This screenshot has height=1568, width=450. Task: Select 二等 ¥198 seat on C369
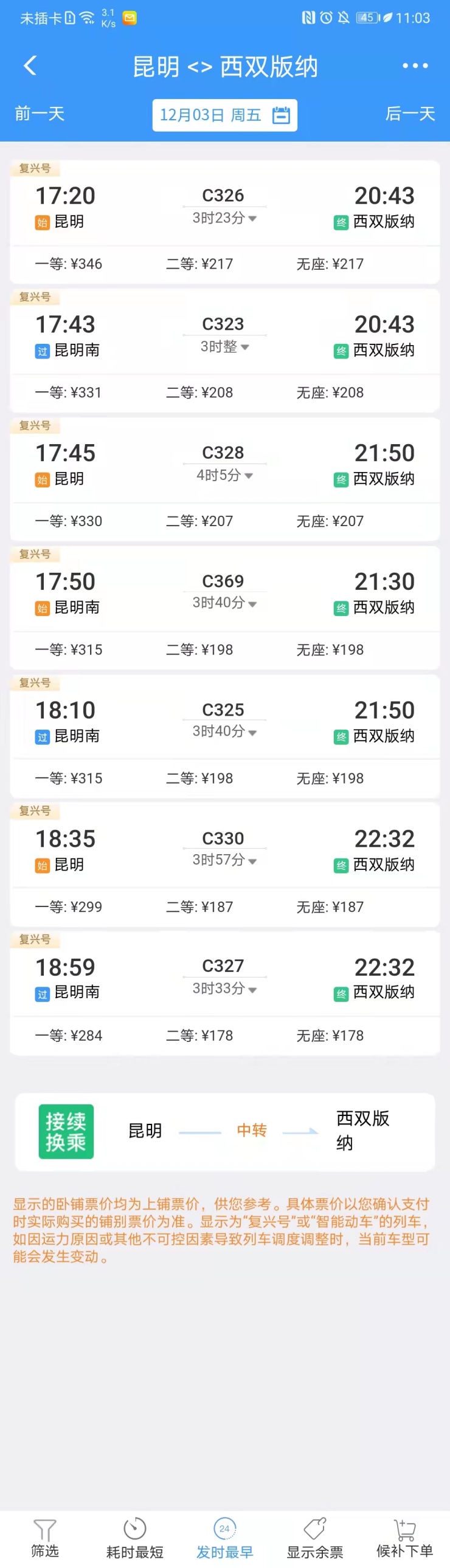199,649
